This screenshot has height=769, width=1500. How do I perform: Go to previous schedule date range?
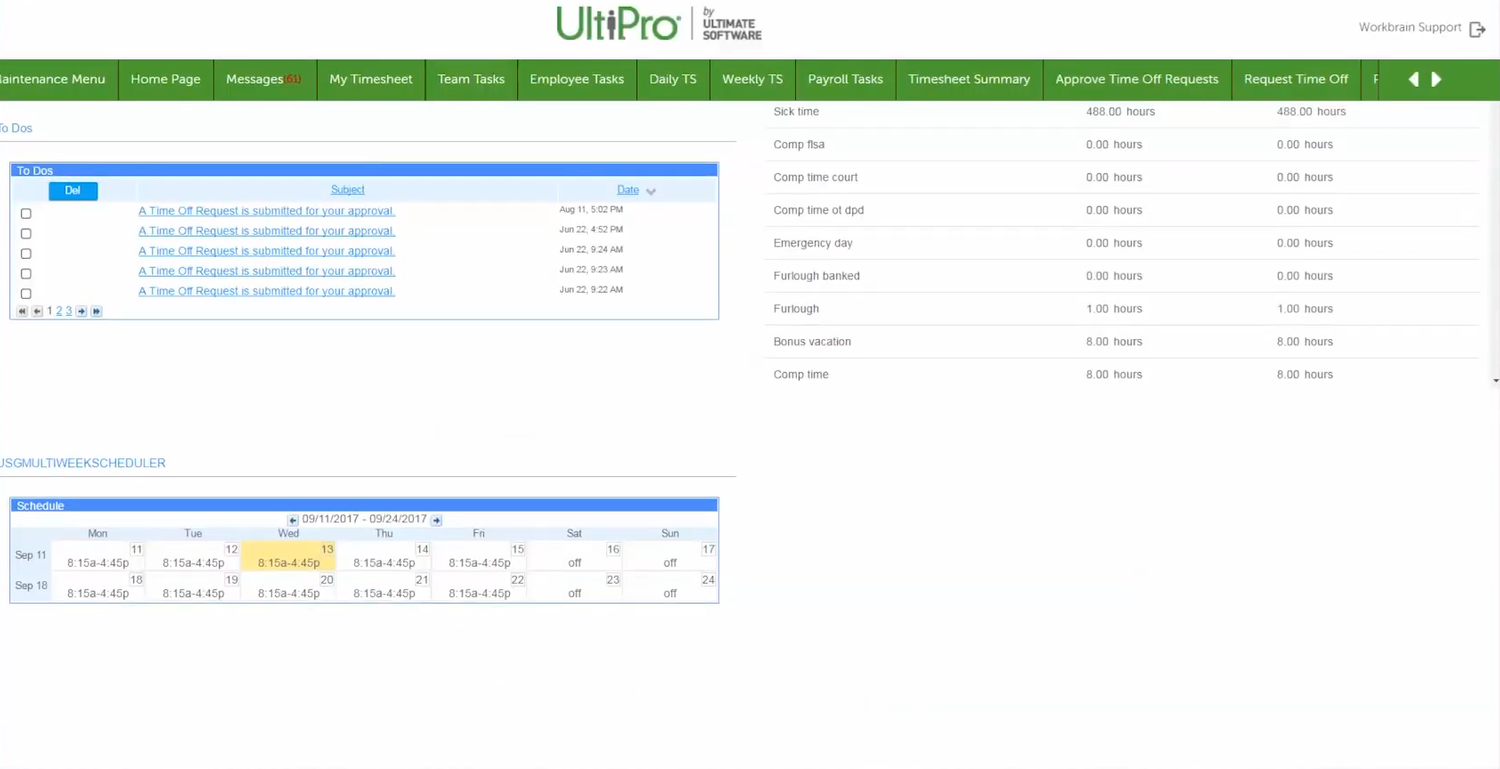tap(292, 520)
